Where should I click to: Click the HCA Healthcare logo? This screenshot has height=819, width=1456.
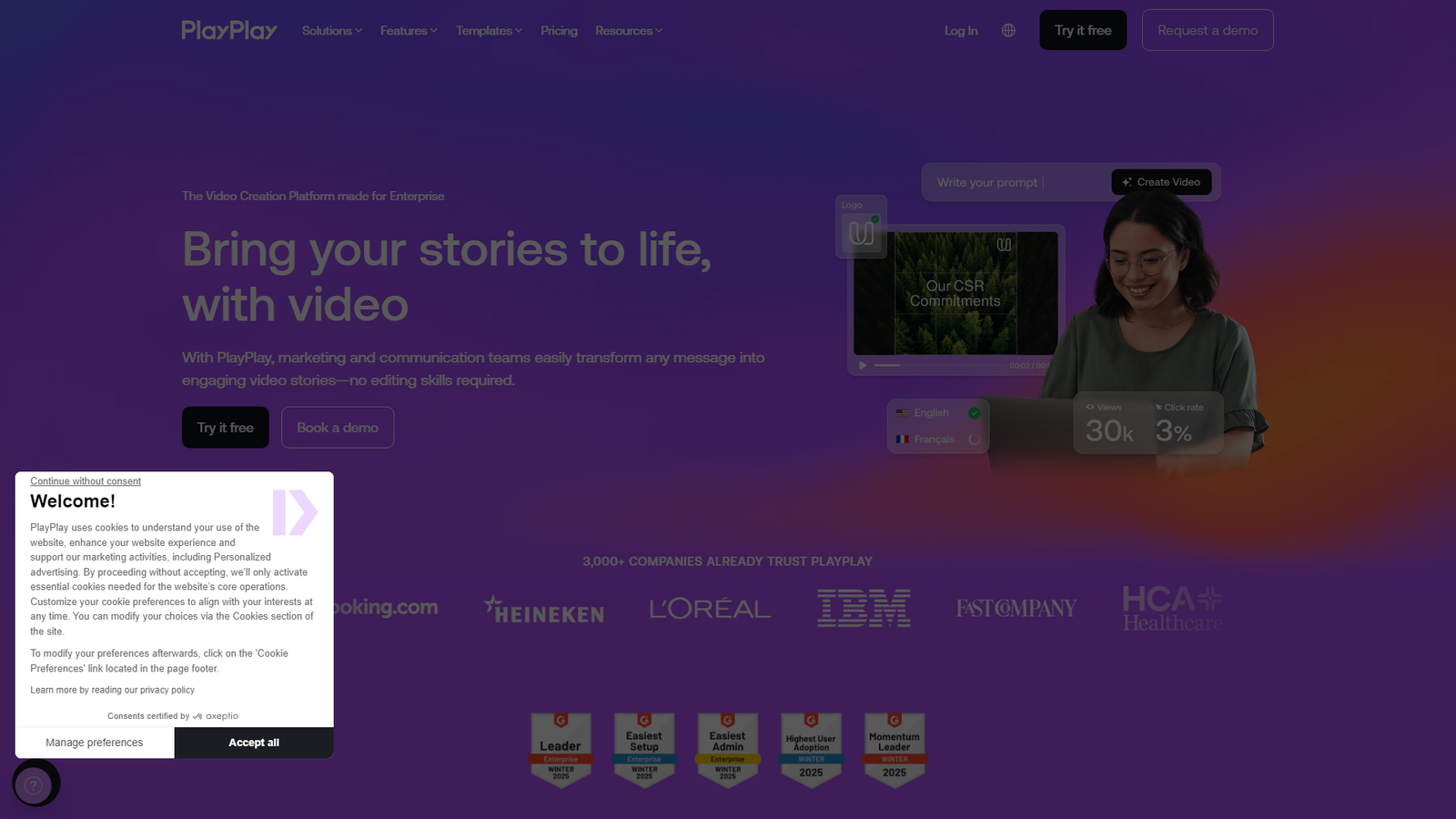tap(1172, 609)
